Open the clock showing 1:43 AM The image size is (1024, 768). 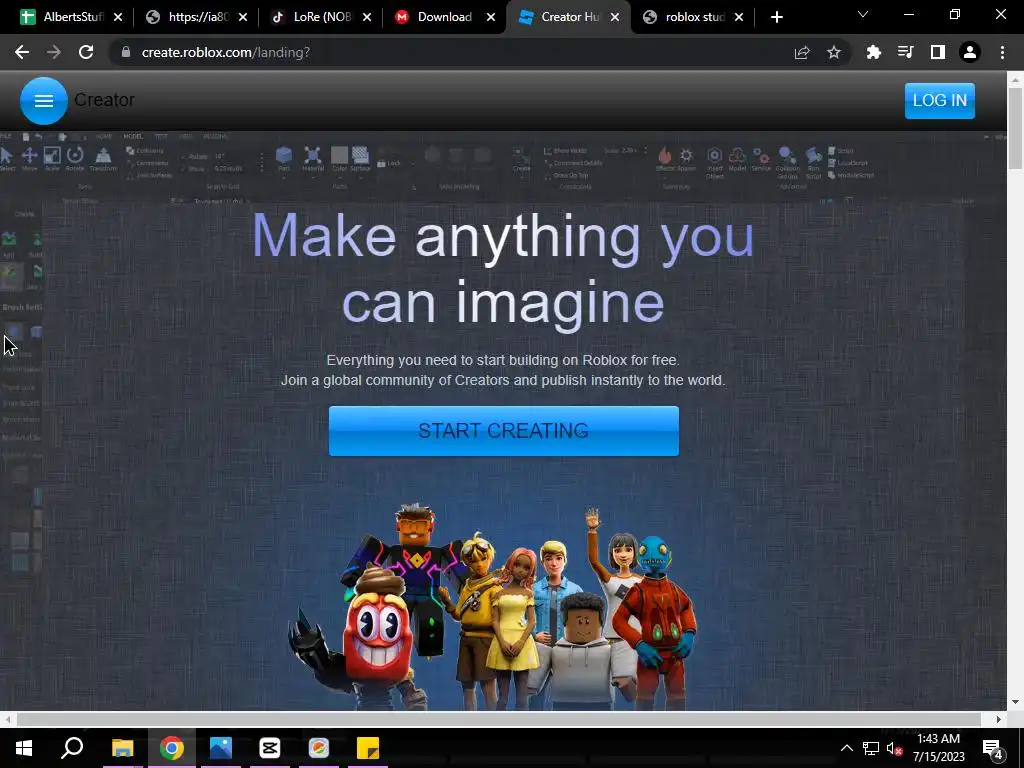[x=938, y=748]
